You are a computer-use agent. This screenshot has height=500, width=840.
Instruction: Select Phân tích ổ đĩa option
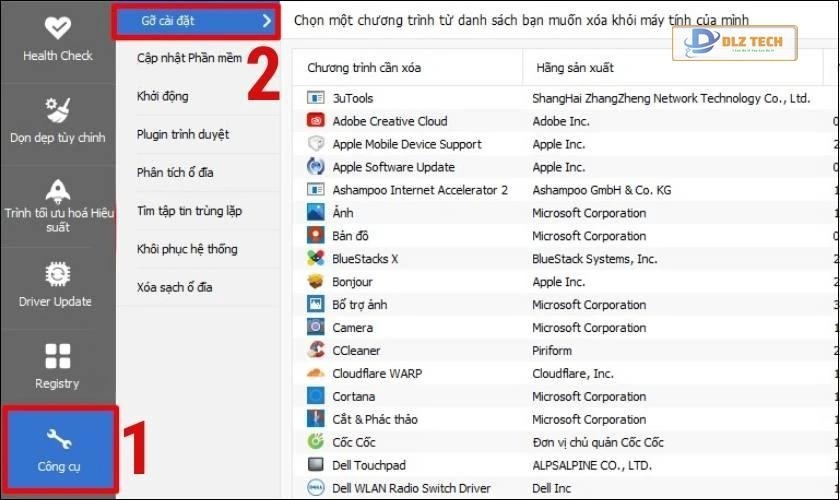click(x=175, y=172)
